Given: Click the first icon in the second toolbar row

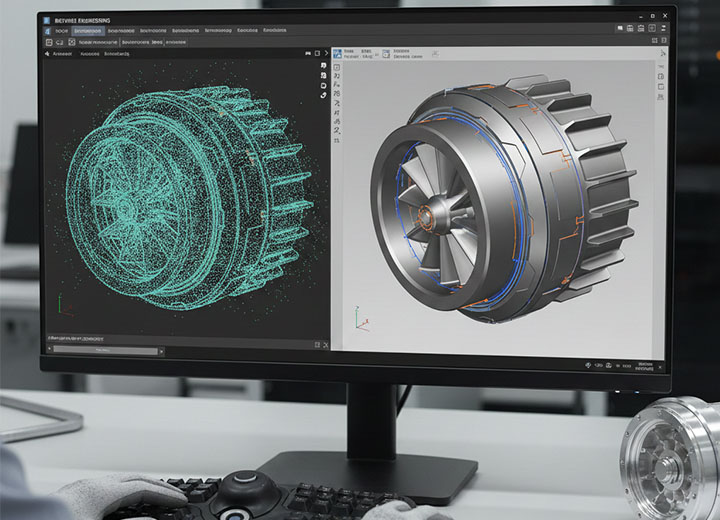Looking at the screenshot, I should (x=50, y=43).
